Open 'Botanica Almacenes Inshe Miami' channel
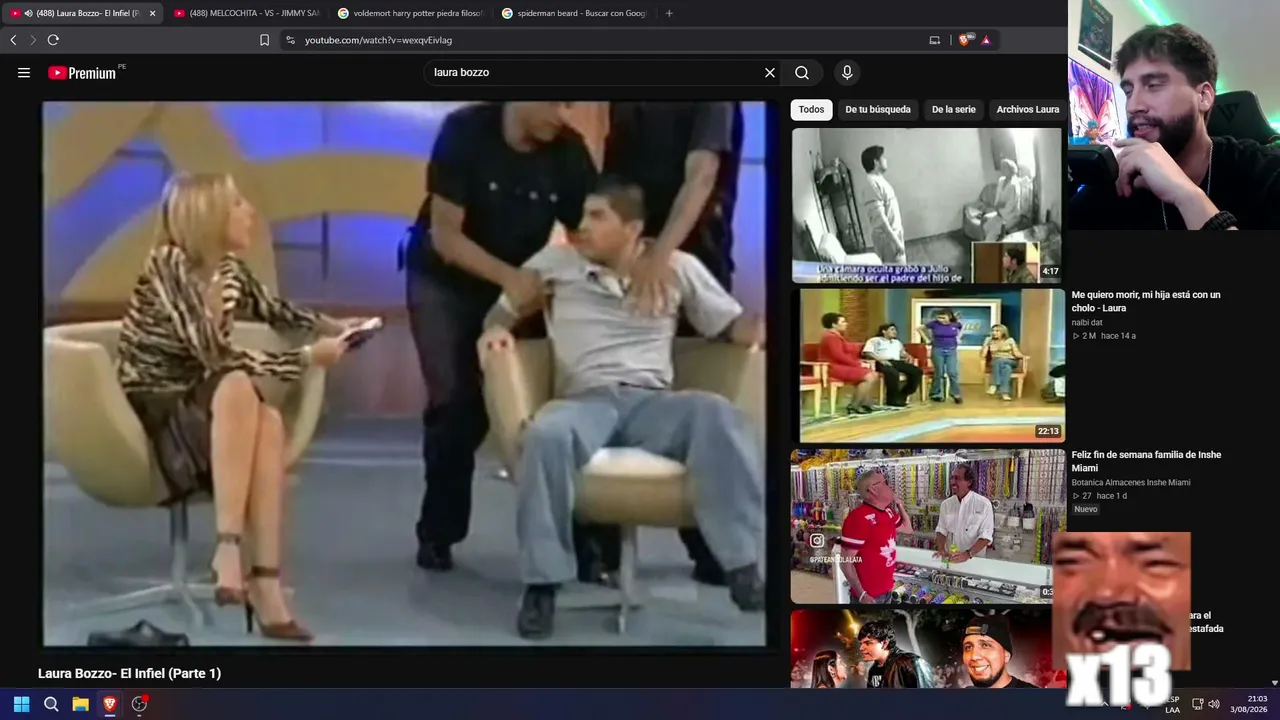Image resolution: width=1280 pixels, height=720 pixels. (x=1131, y=482)
